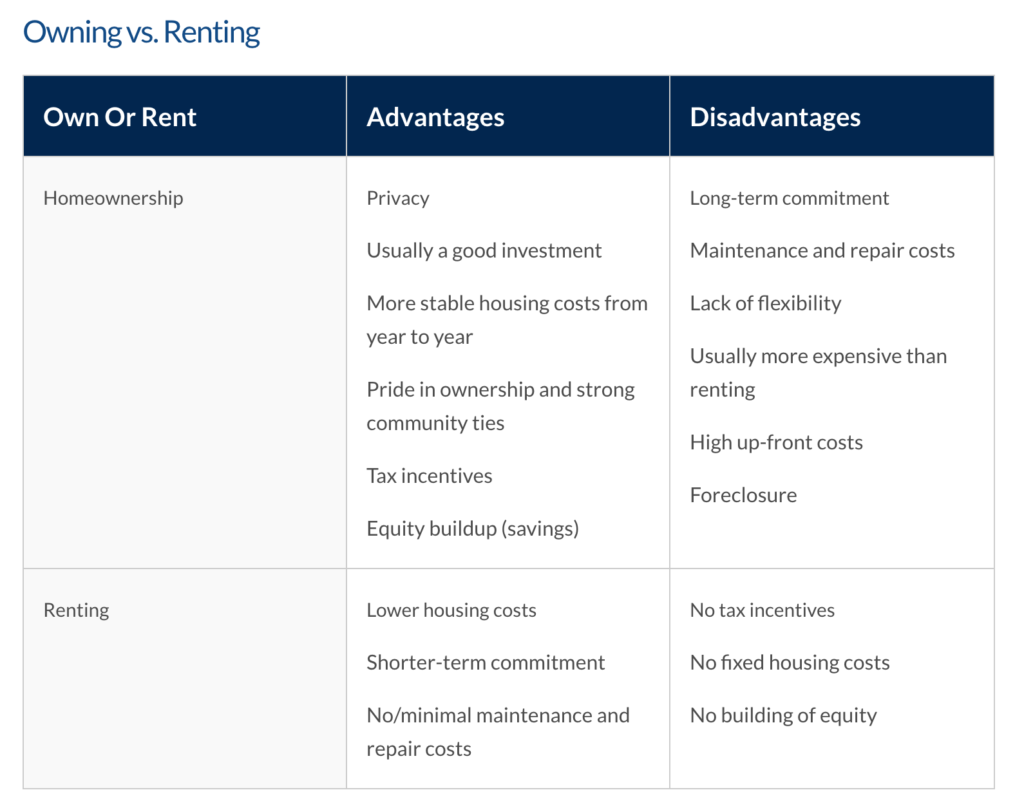Select the "Long-term commitment" disadvantage
This screenshot has height=799, width=1024.
click(789, 198)
